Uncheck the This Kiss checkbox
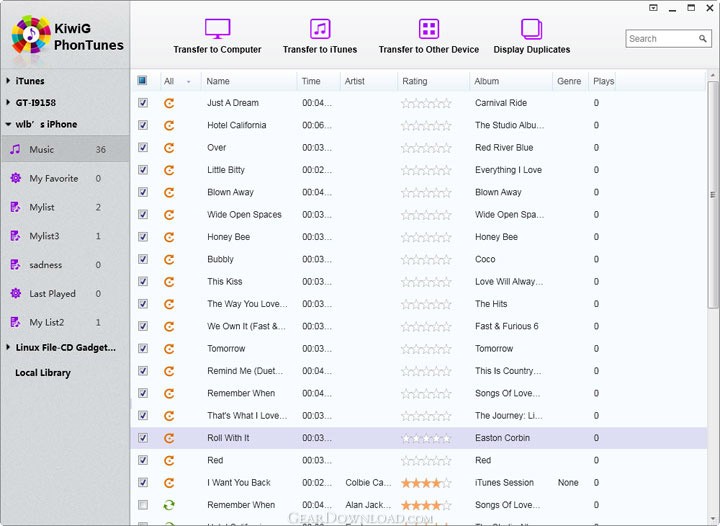 pos(143,281)
